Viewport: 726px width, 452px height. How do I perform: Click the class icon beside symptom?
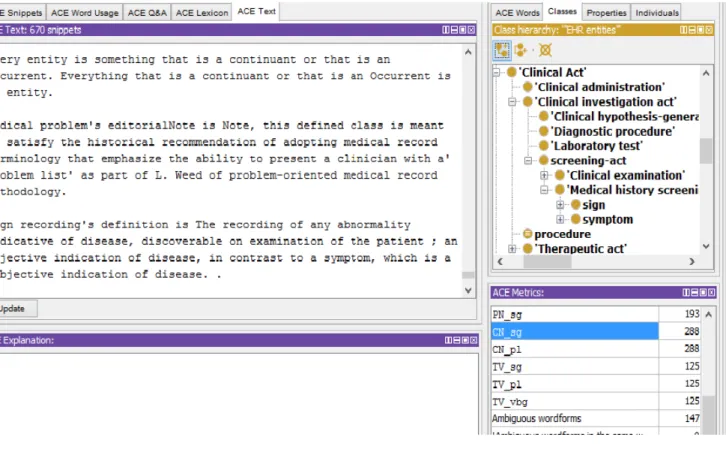click(x=576, y=219)
